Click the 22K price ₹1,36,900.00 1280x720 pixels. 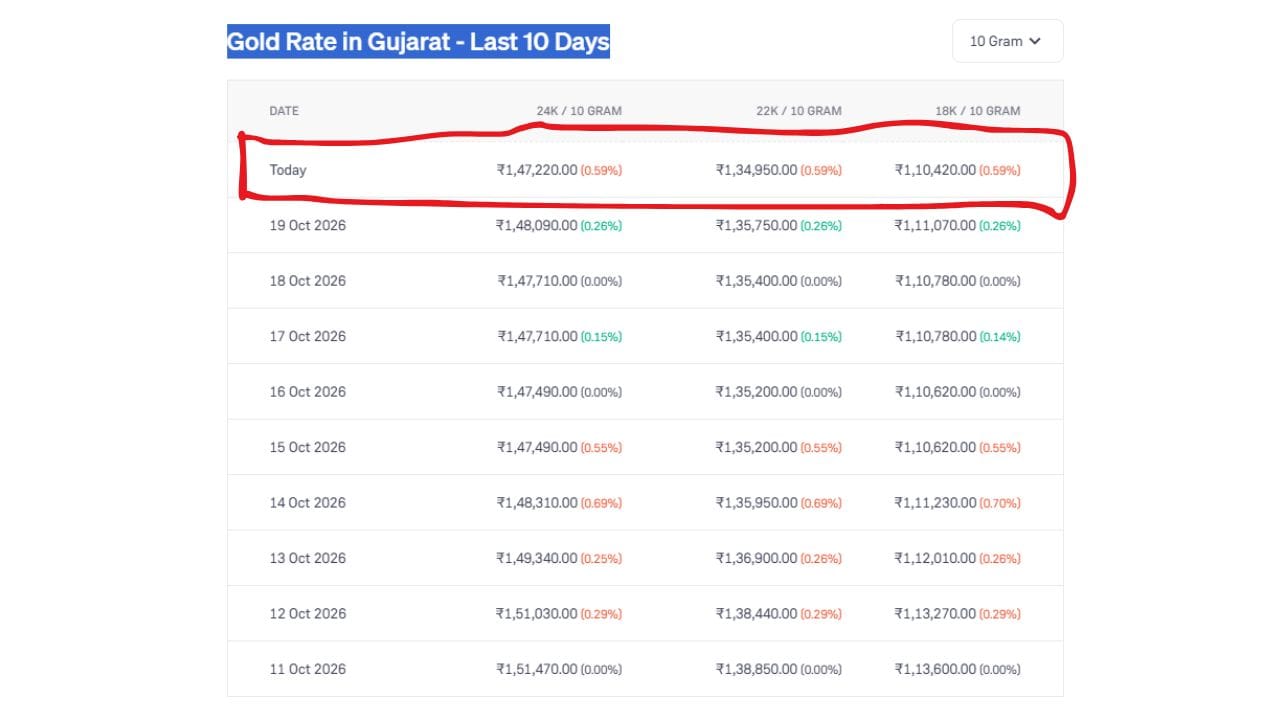point(757,558)
